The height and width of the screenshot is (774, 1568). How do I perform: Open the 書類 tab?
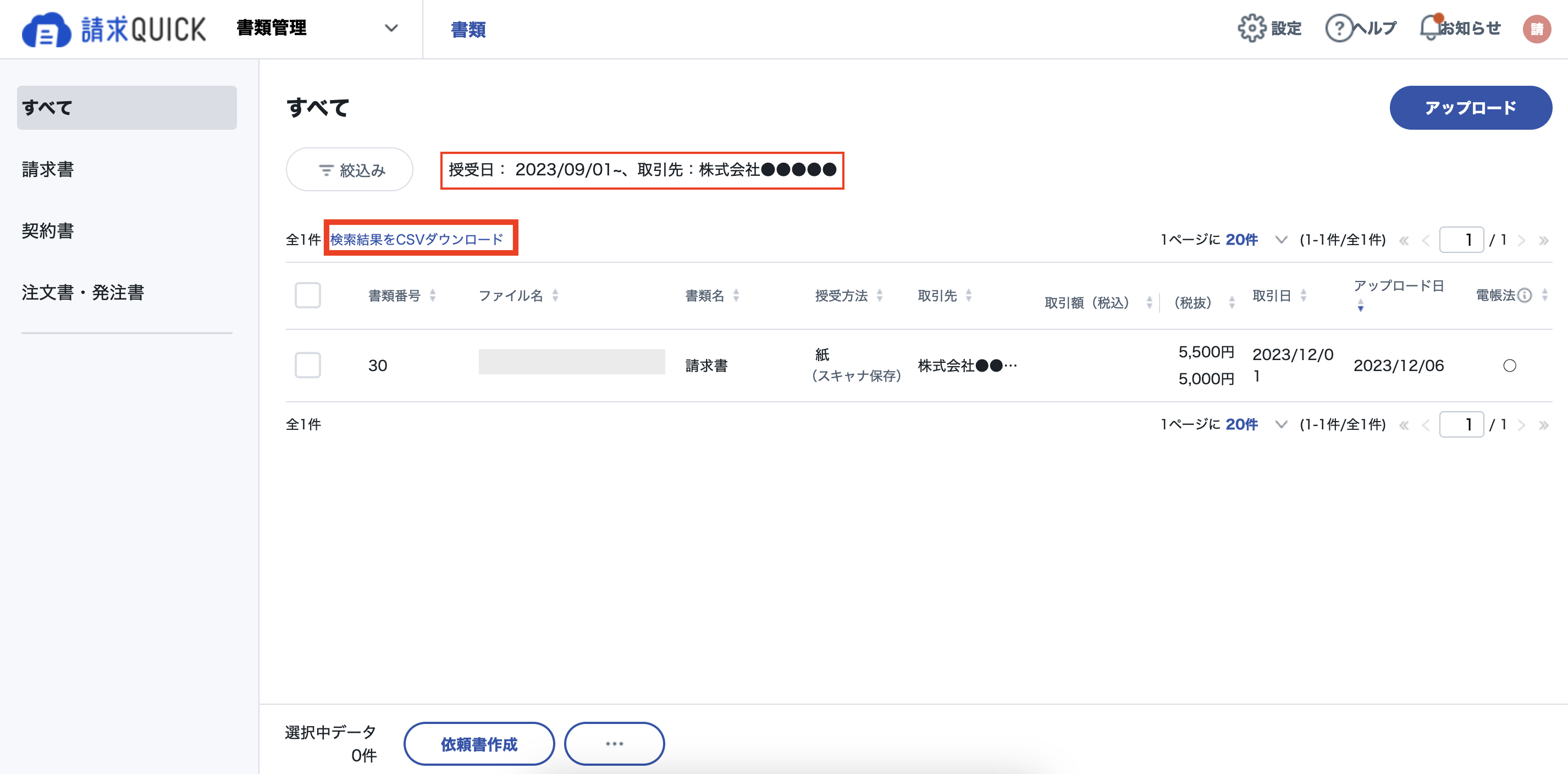(x=468, y=29)
